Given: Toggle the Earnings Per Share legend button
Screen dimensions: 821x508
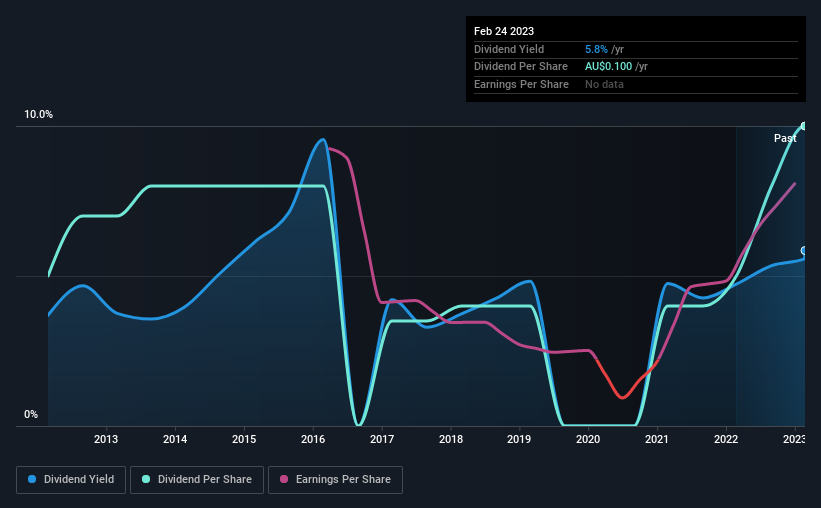Looking at the screenshot, I should point(335,480).
